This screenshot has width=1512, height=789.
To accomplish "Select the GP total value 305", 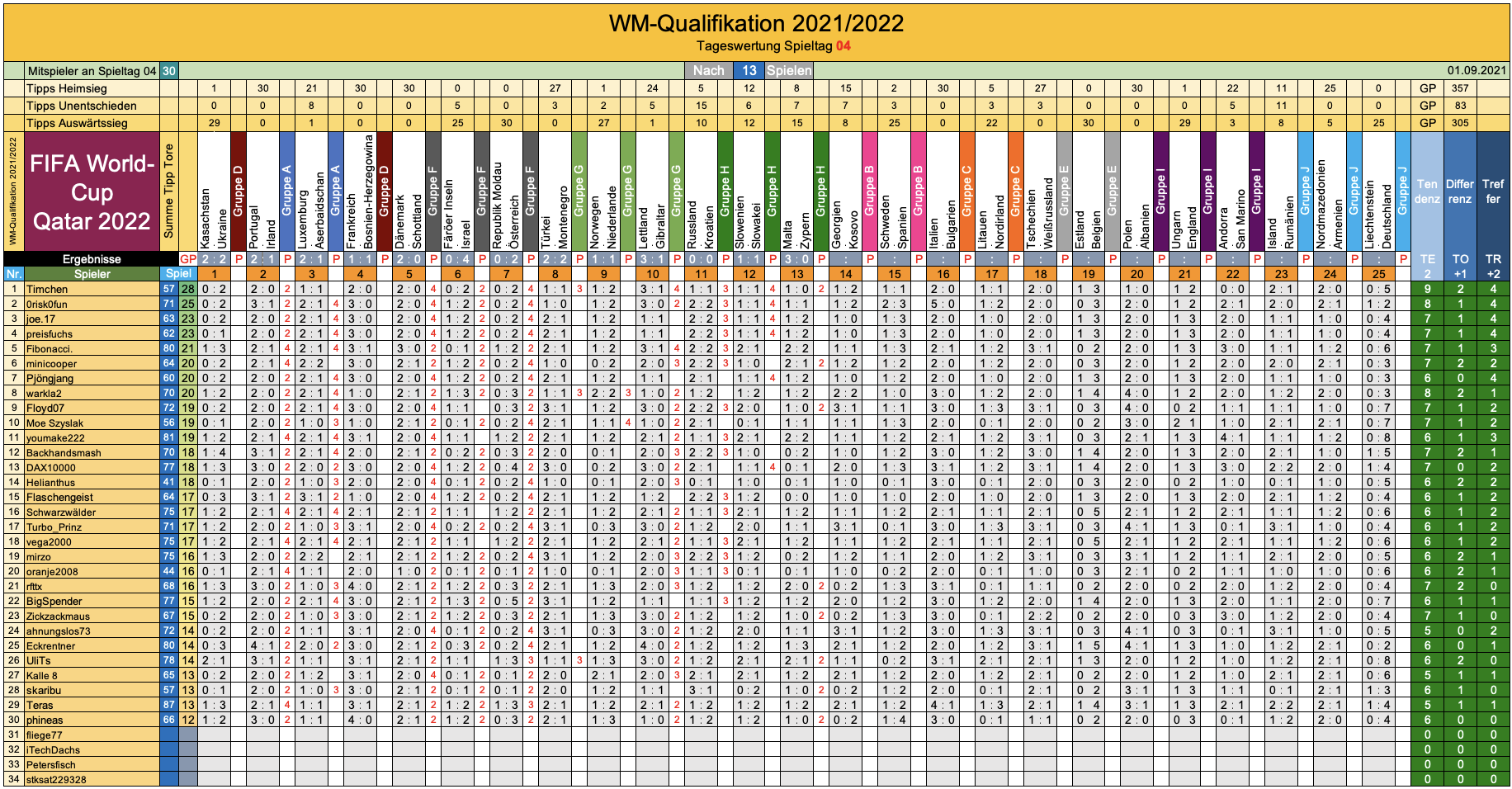I will click(1461, 123).
